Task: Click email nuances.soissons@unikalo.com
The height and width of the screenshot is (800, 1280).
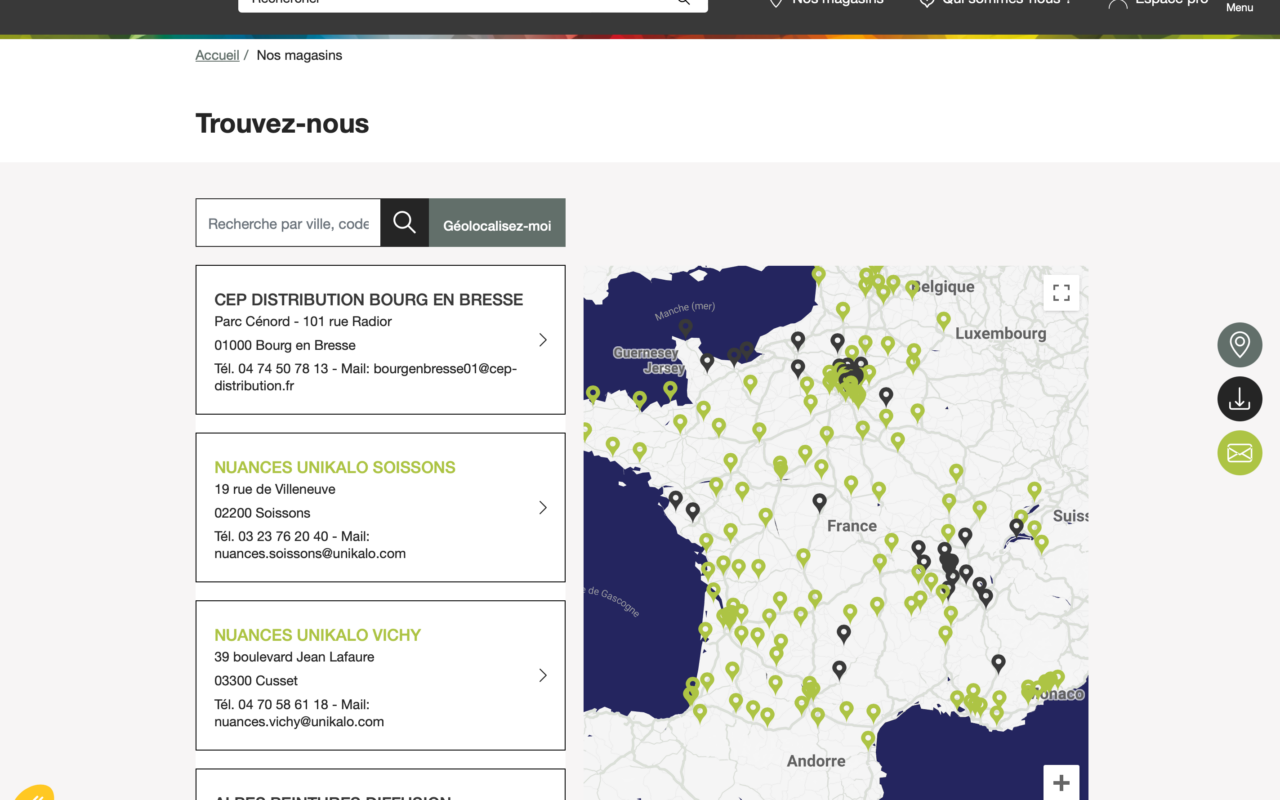Action: 310,553
